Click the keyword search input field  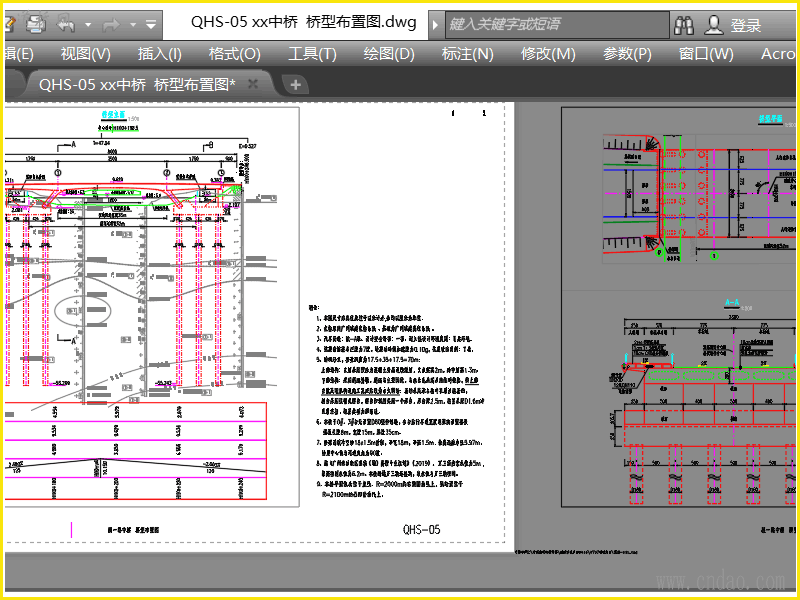click(557, 24)
